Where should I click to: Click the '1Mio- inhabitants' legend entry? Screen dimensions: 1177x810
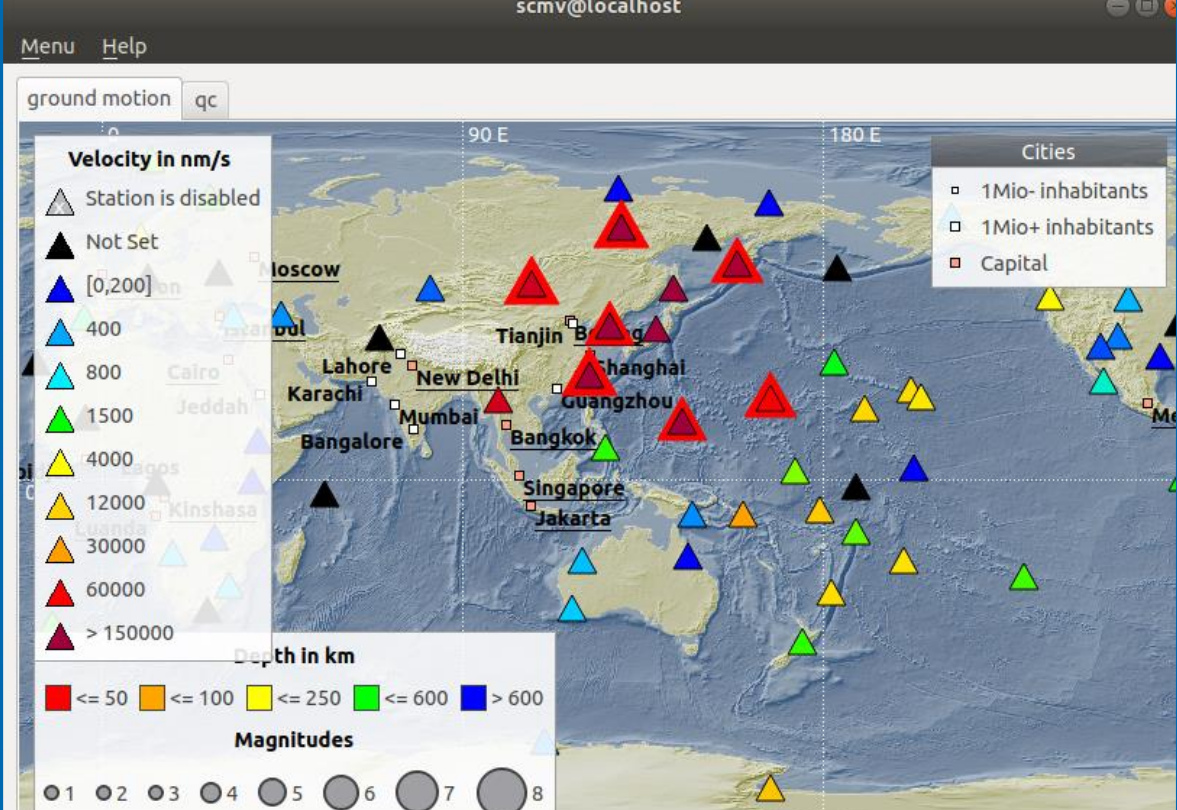(x=1049, y=191)
